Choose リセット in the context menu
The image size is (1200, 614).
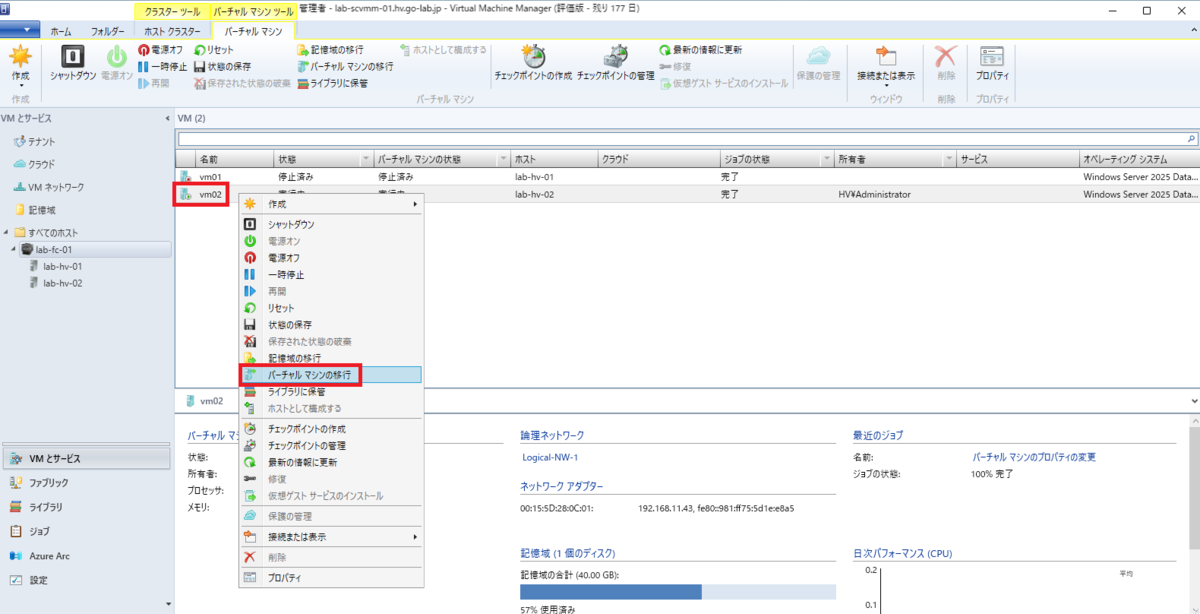tap(330, 308)
